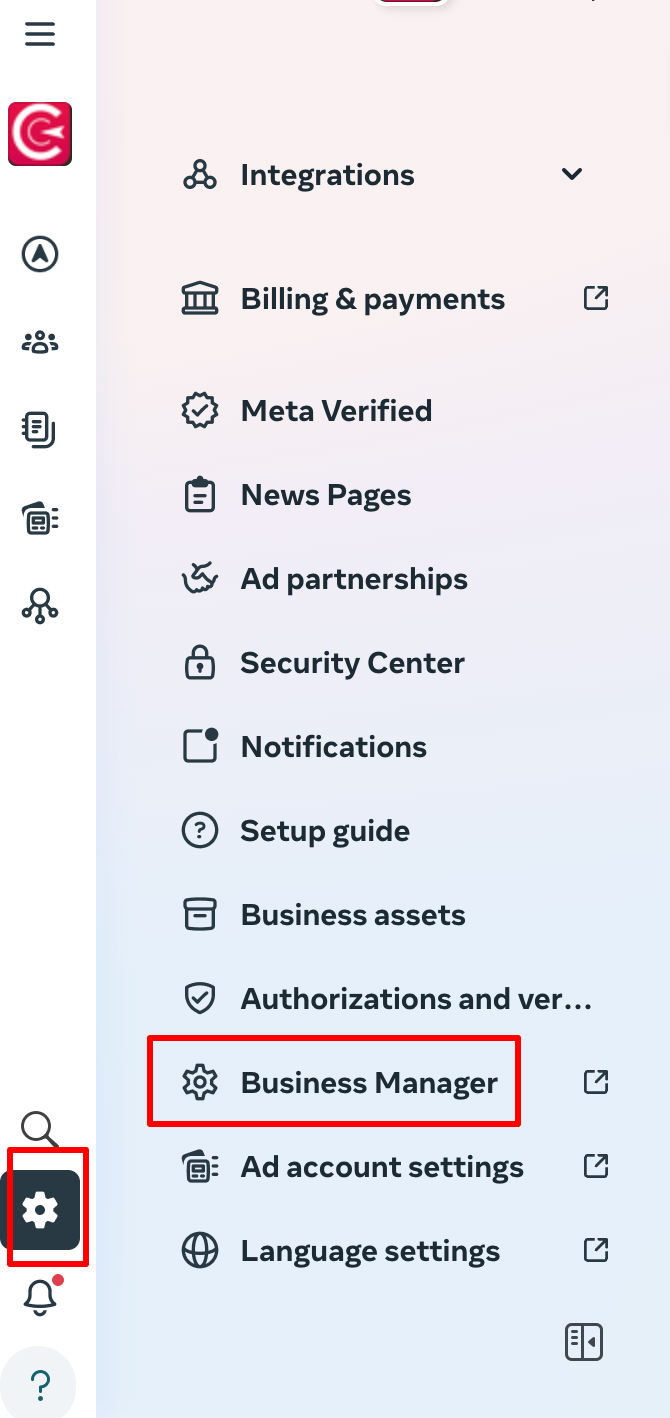Image resolution: width=670 pixels, height=1418 pixels.
Task: Open the Ads icon in sidebar
Action: tap(39, 518)
